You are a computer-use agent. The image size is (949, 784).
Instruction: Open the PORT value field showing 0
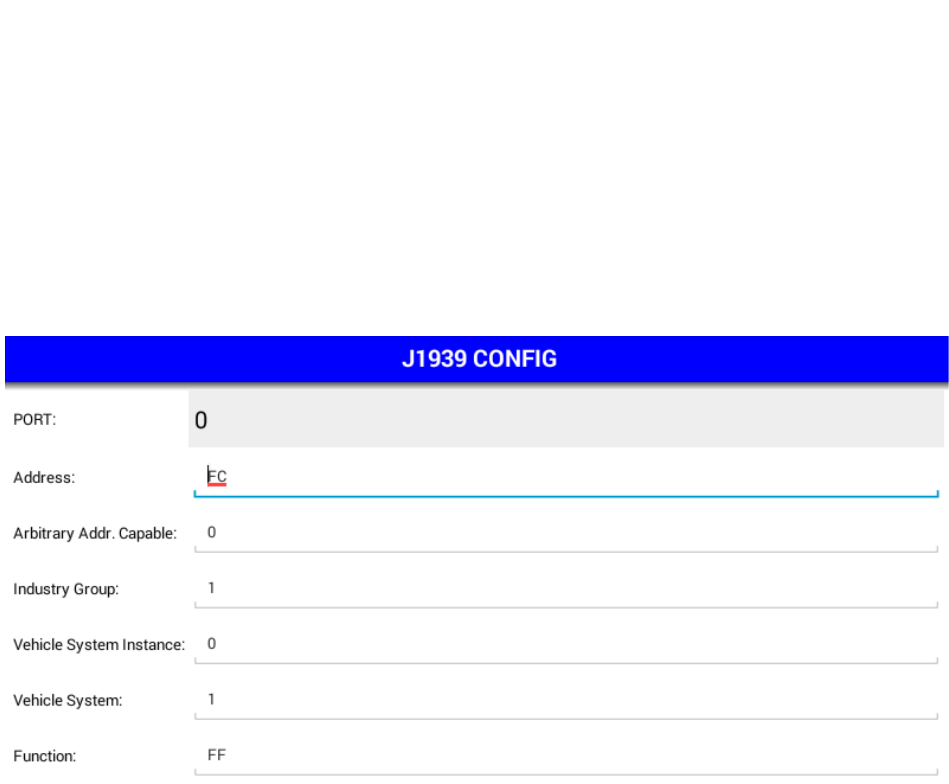pos(566,419)
